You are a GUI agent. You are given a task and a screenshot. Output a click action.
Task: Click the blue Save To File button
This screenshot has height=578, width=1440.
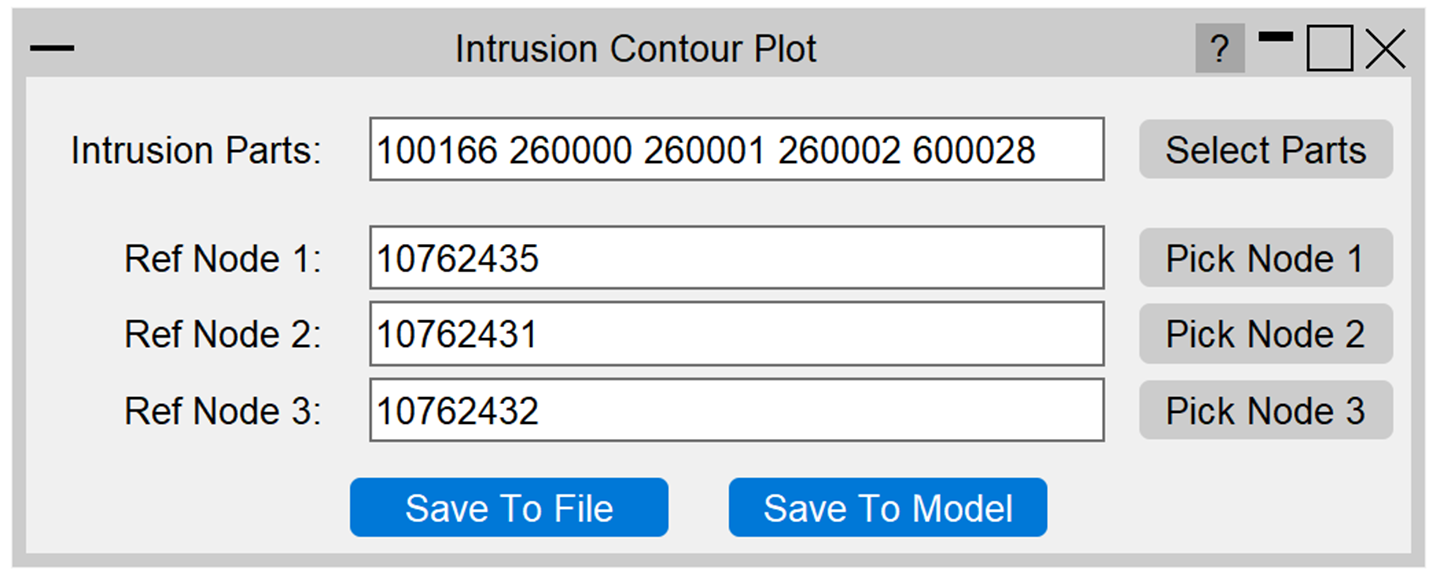(509, 508)
